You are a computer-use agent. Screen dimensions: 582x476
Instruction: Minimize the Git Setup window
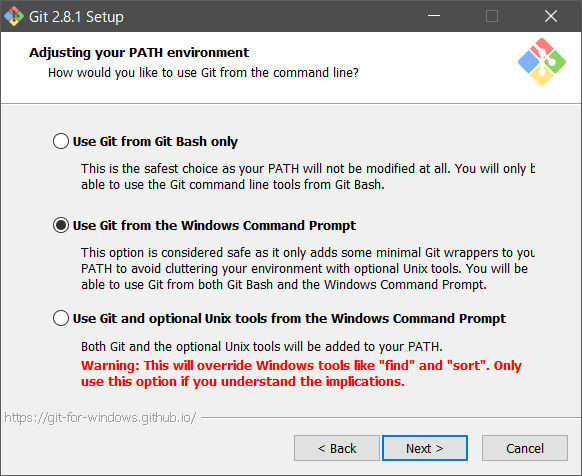tap(434, 16)
